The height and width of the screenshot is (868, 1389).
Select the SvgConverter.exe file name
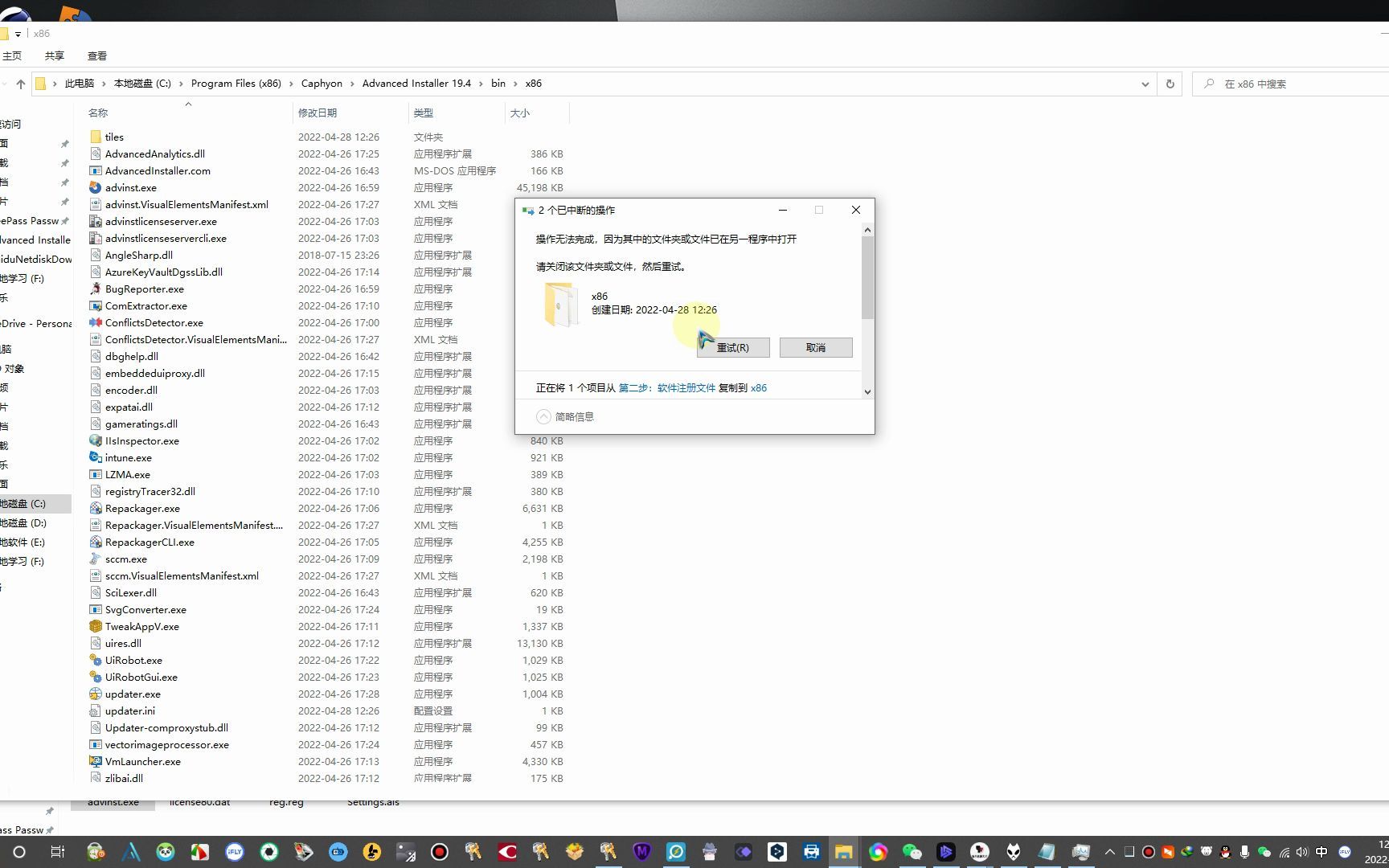point(145,609)
